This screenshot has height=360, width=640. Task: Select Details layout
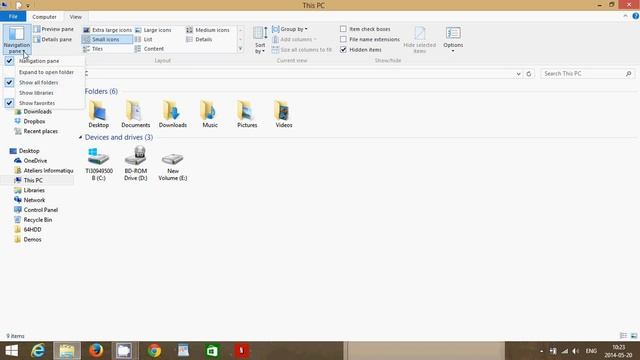point(199,40)
